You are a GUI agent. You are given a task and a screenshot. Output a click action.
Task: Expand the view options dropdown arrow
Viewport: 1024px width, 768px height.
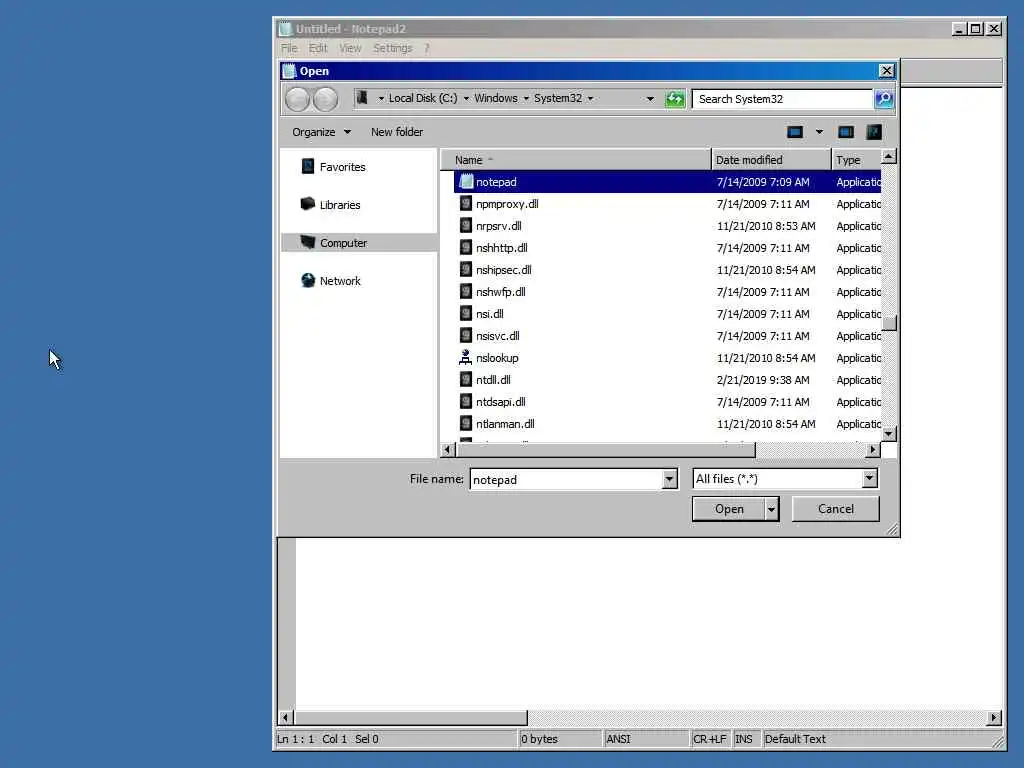click(x=819, y=132)
